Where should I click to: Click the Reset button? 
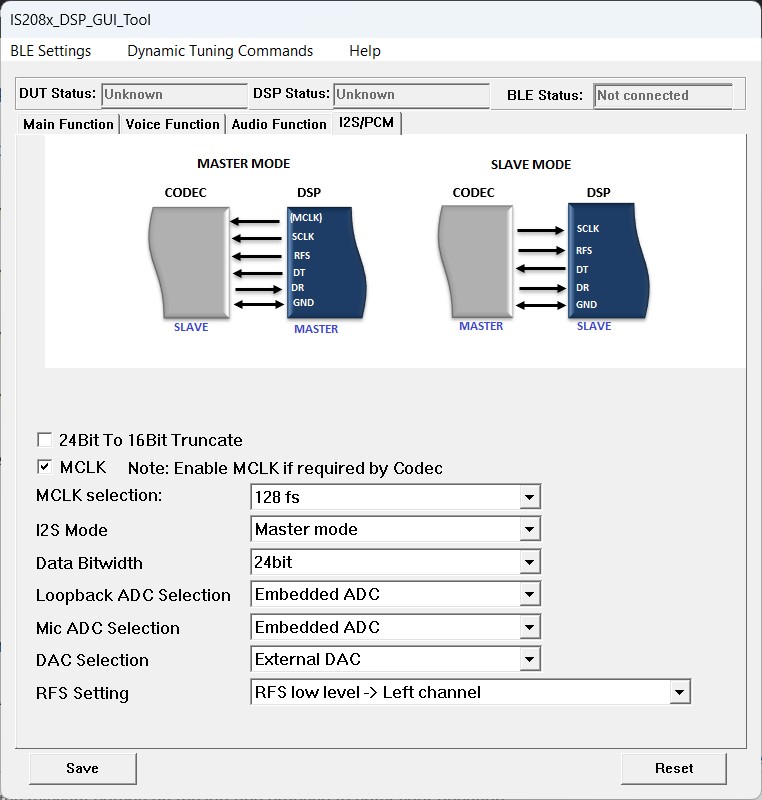pyautogui.click(x=674, y=768)
